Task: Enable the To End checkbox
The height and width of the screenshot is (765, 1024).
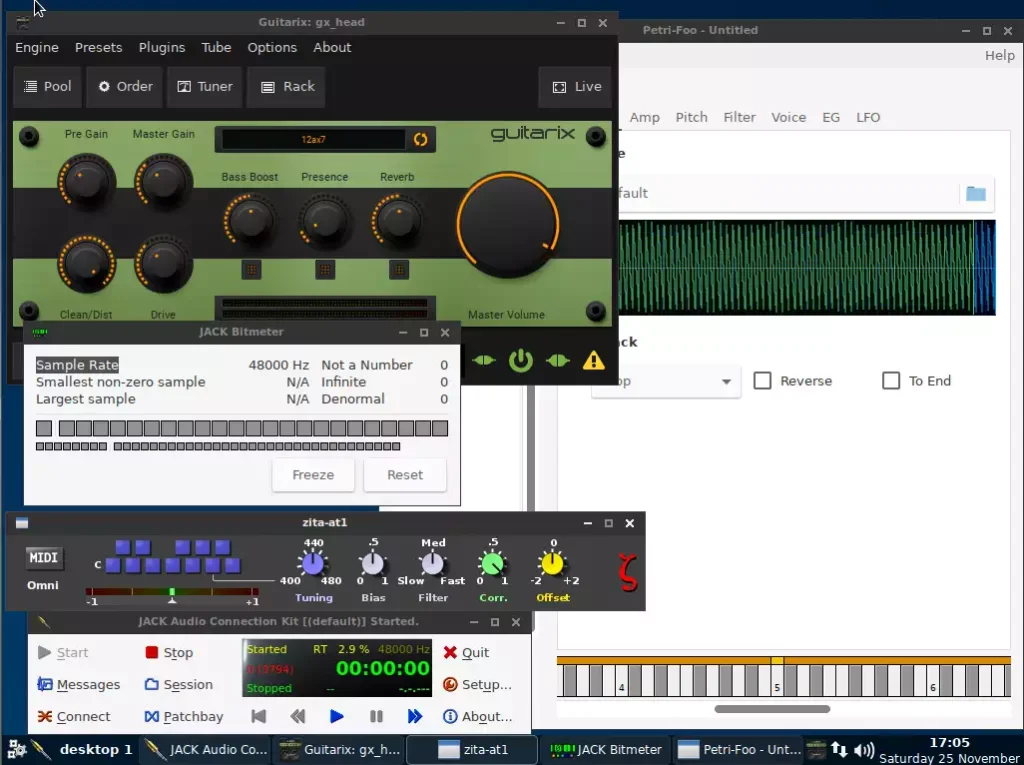Action: click(891, 381)
